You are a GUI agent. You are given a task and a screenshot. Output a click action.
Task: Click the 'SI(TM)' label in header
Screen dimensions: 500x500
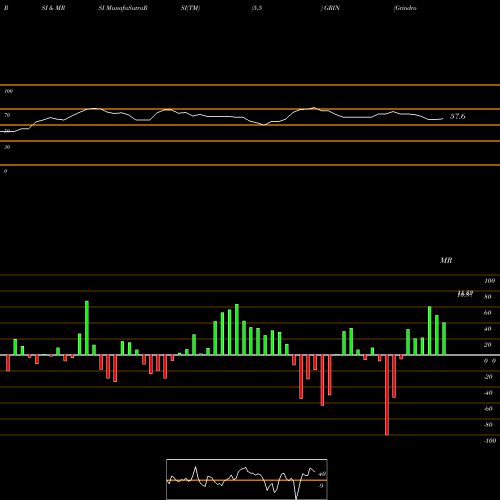tap(190, 8)
